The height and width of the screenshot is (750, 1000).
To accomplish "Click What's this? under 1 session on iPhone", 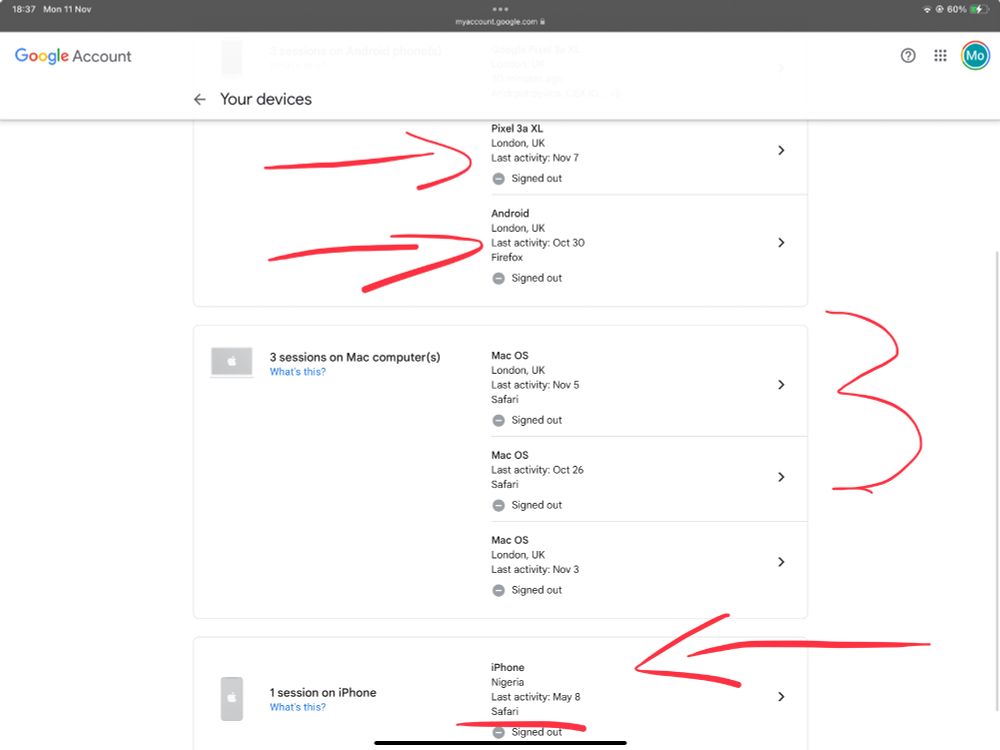I will click(x=297, y=707).
